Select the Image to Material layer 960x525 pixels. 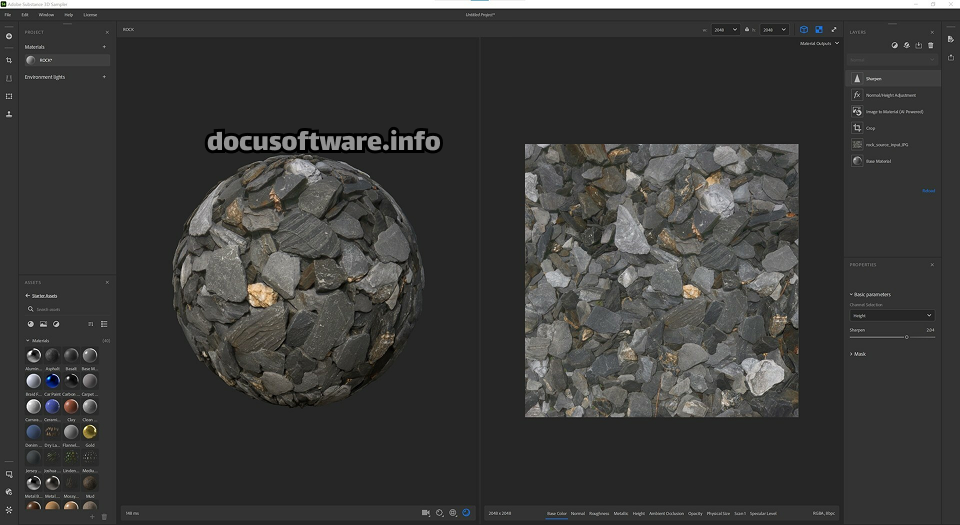[x=893, y=111]
